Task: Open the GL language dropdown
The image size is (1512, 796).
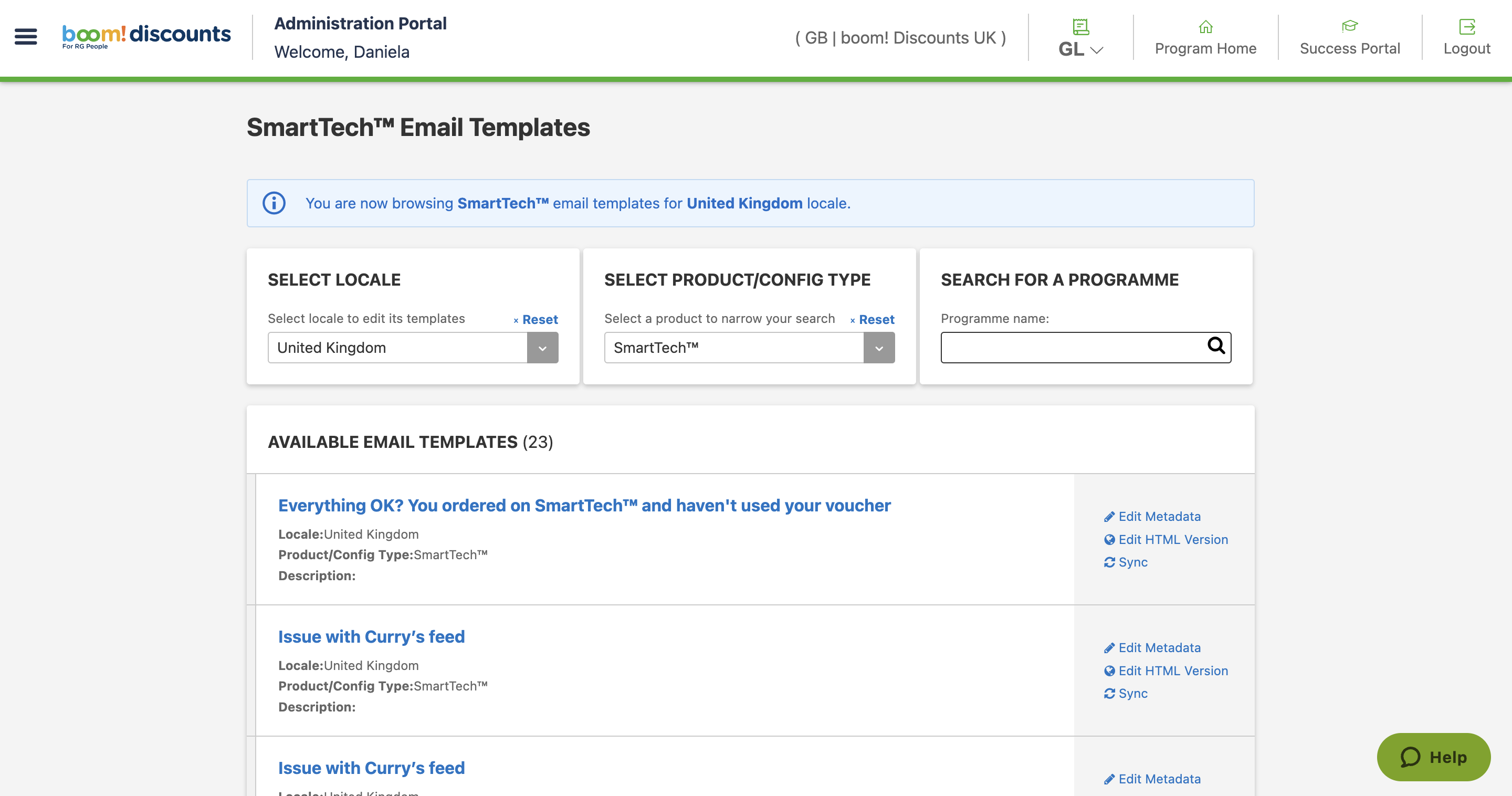Action: 1080,49
